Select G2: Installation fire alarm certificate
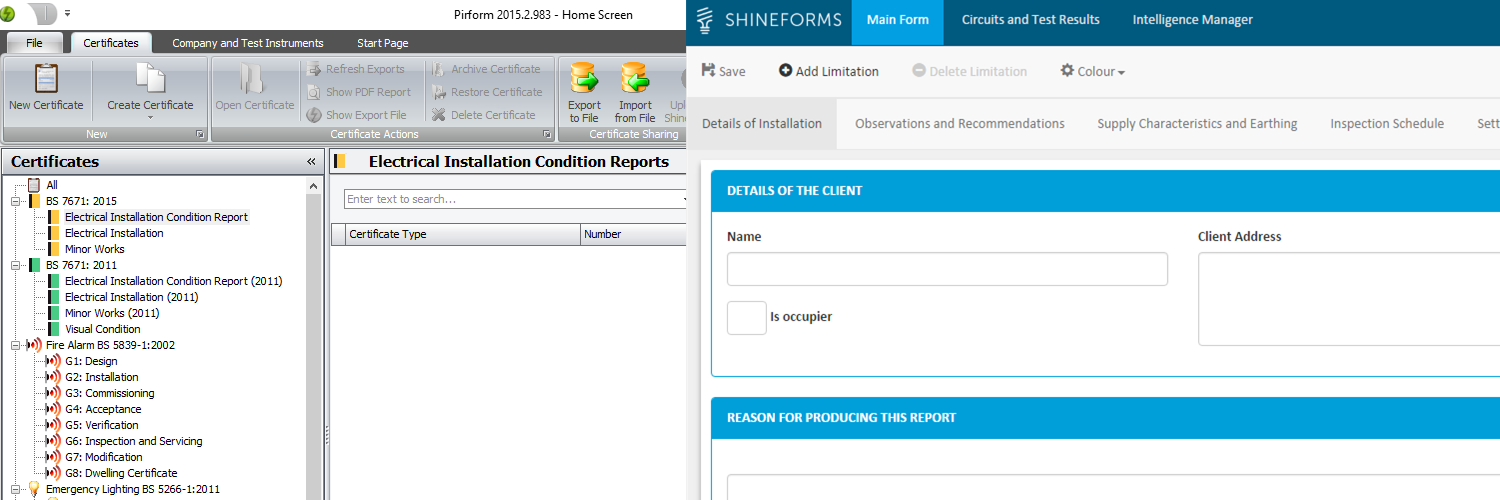 (101, 377)
